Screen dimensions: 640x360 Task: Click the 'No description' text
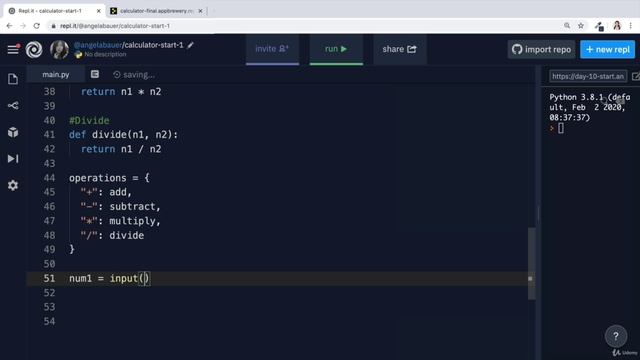point(105,54)
